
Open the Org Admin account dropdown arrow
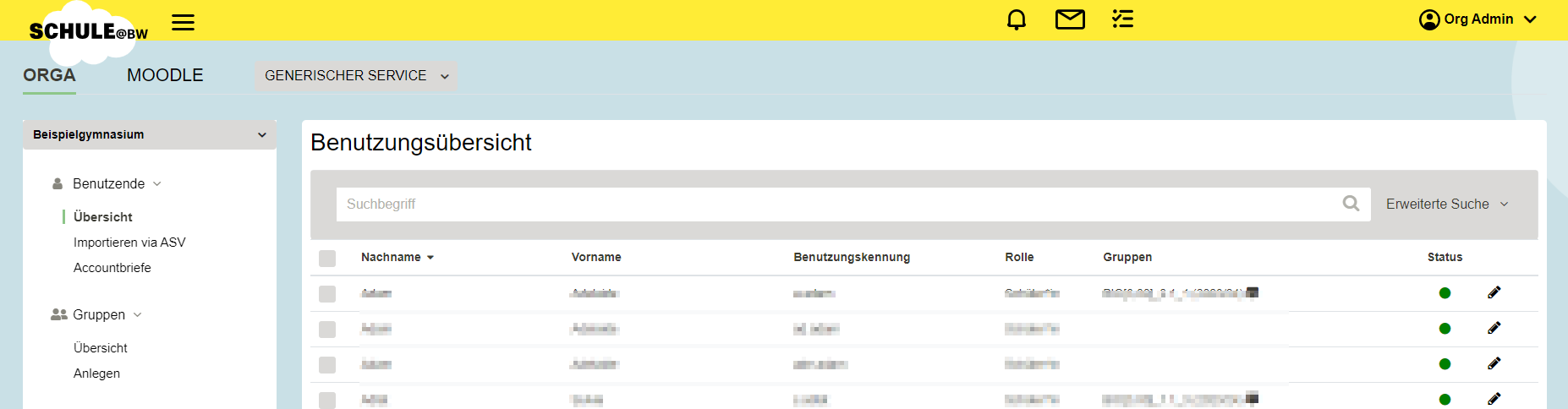coord(1530,19)
